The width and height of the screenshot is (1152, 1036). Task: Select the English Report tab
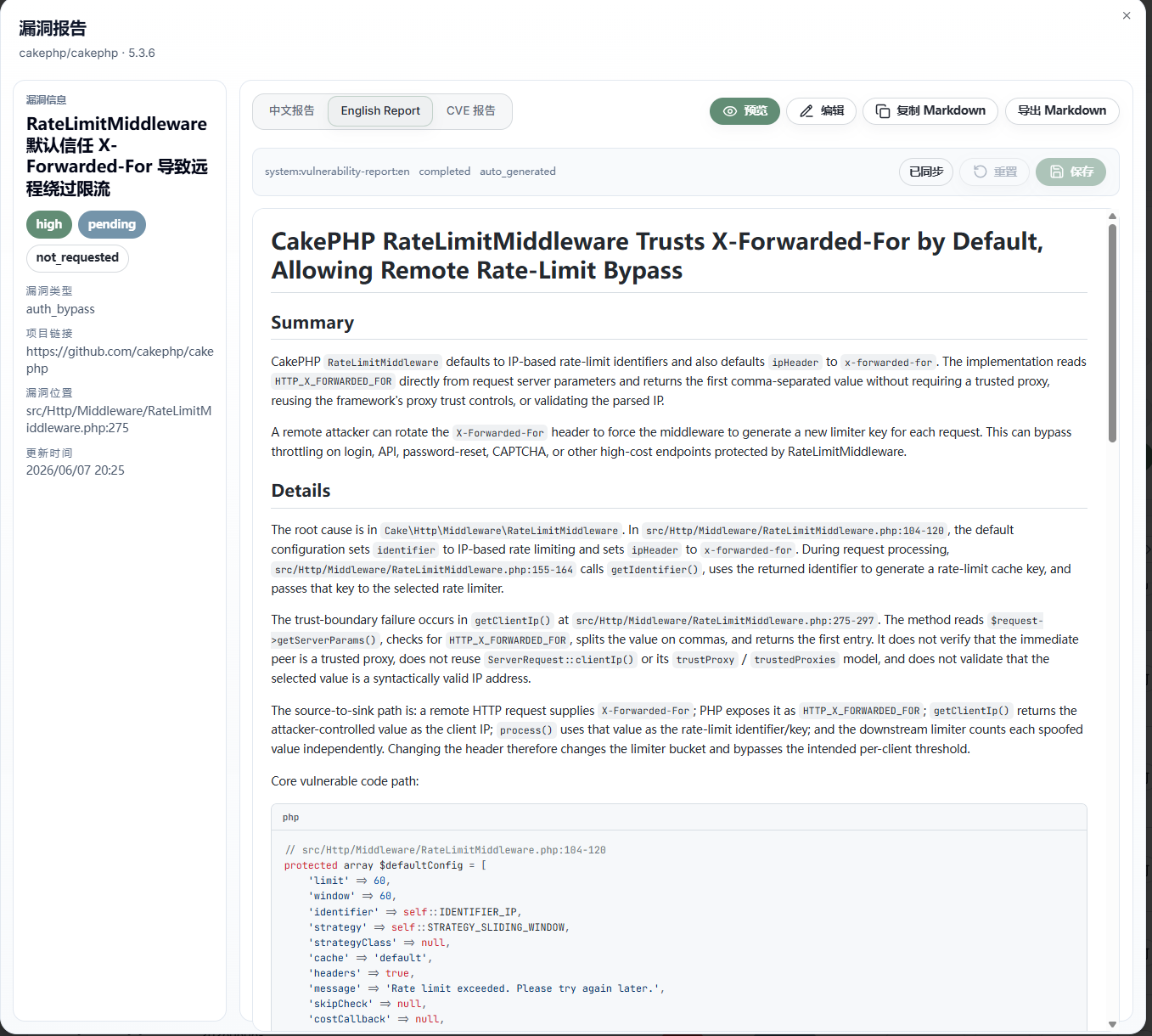click(380, 110)
